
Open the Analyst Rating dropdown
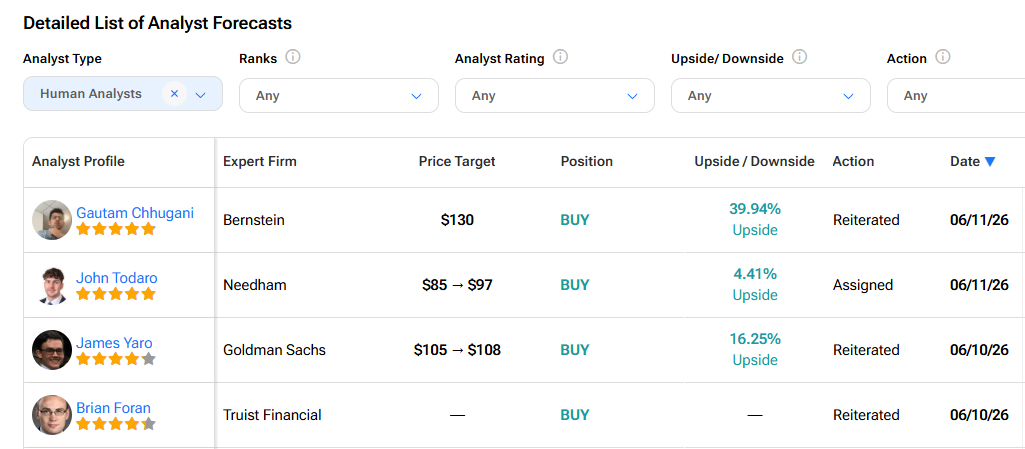554,95
